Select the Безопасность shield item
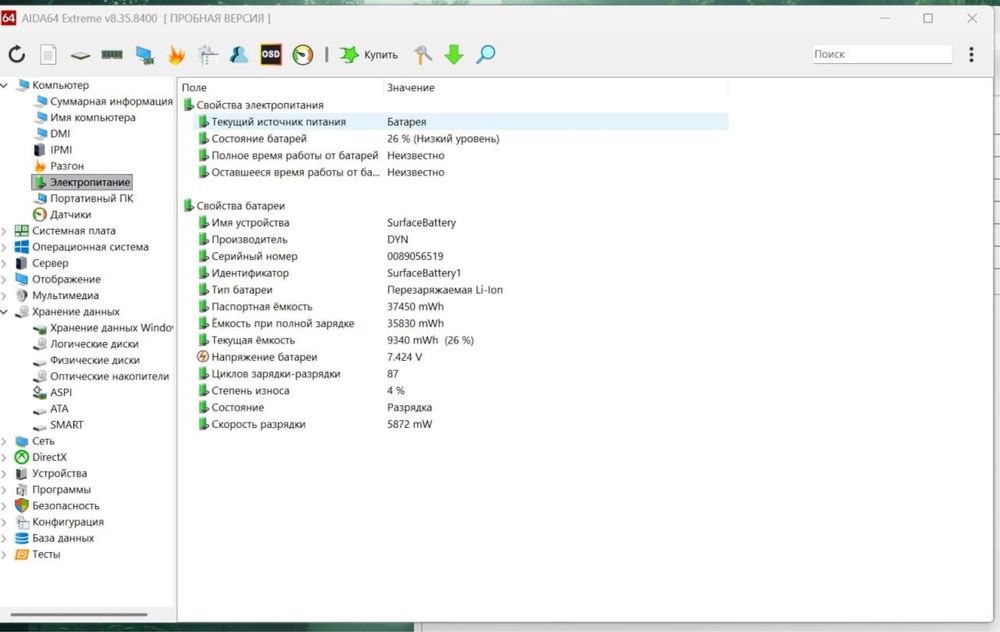1000x632 pixels. point(66,506)
